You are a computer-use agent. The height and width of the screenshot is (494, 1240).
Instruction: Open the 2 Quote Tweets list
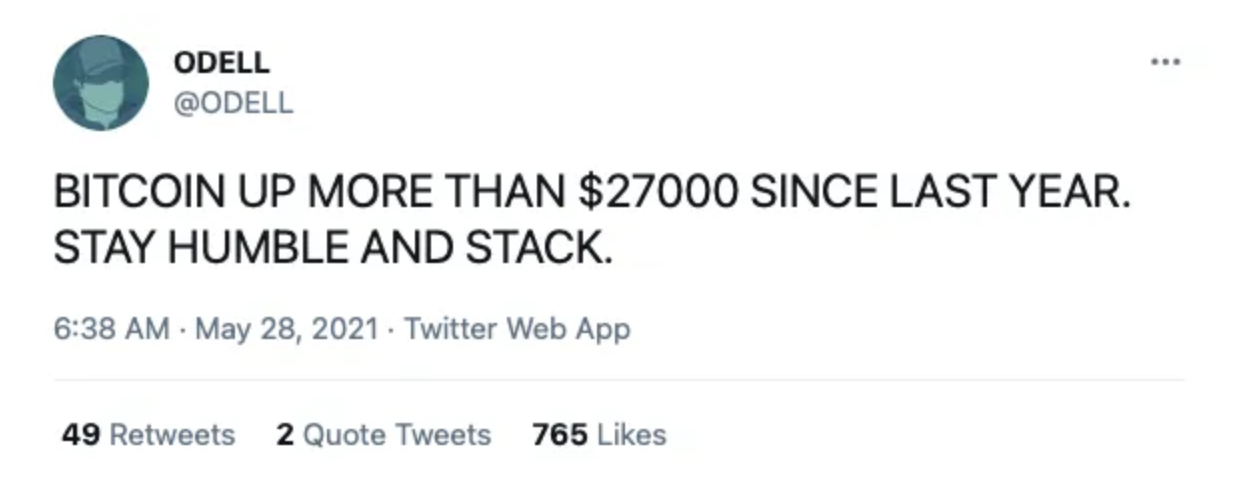pos(383,435)
